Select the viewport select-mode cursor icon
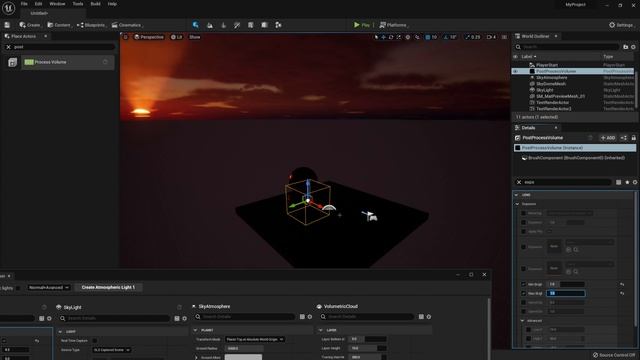 coord(376,37)
